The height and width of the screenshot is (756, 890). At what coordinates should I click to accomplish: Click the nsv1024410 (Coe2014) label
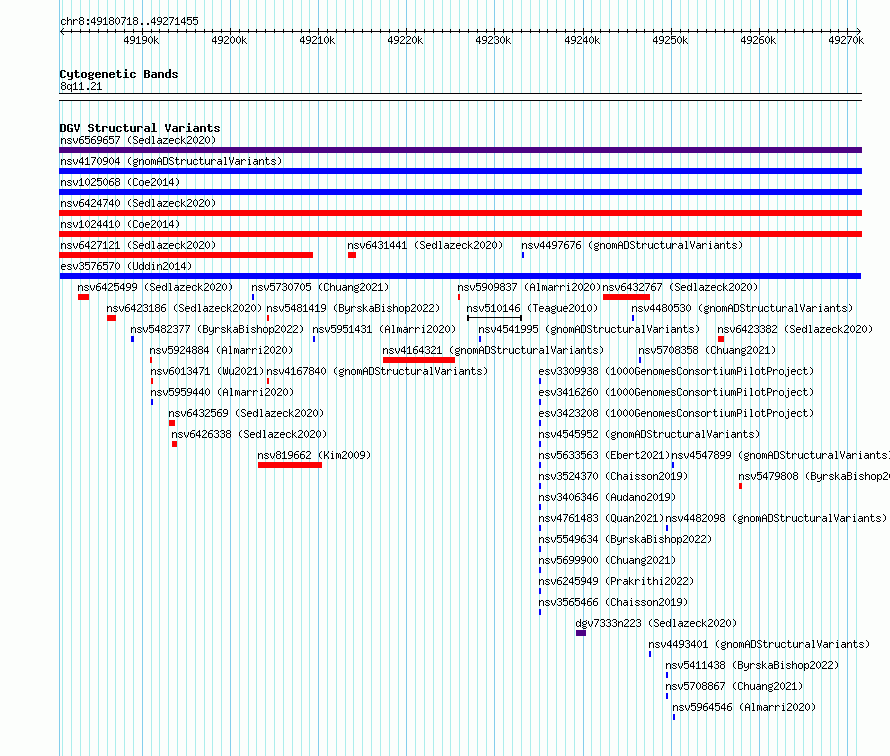coord(120,224)
